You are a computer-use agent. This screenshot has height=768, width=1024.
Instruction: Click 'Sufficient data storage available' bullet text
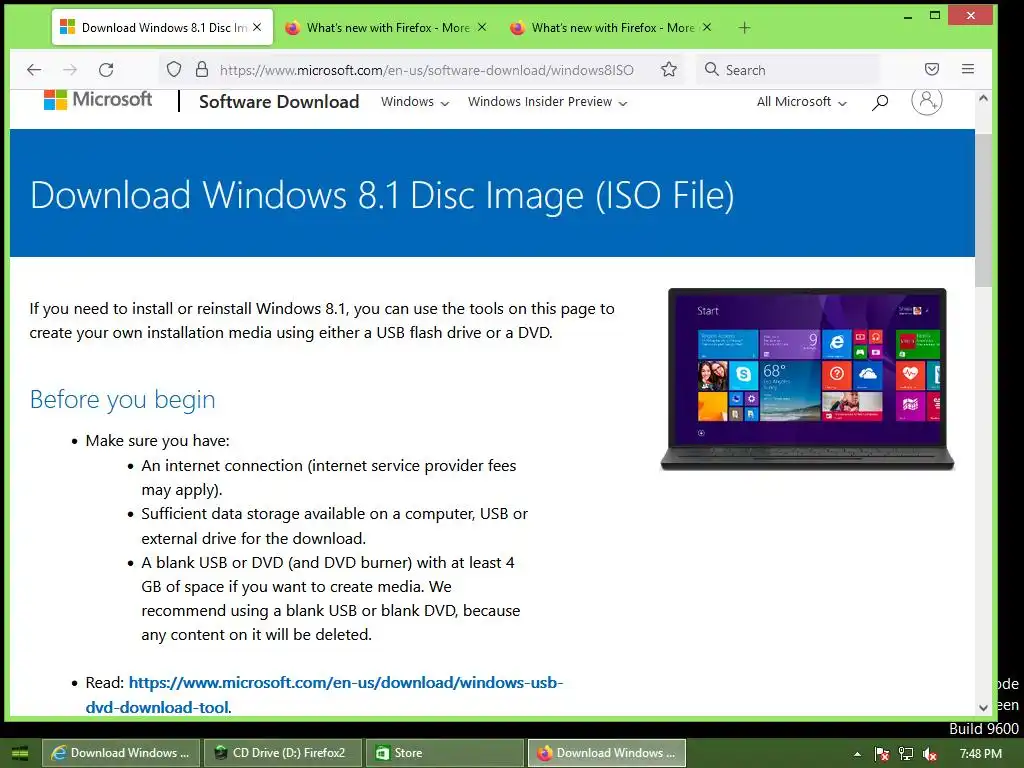pos(334,526)
